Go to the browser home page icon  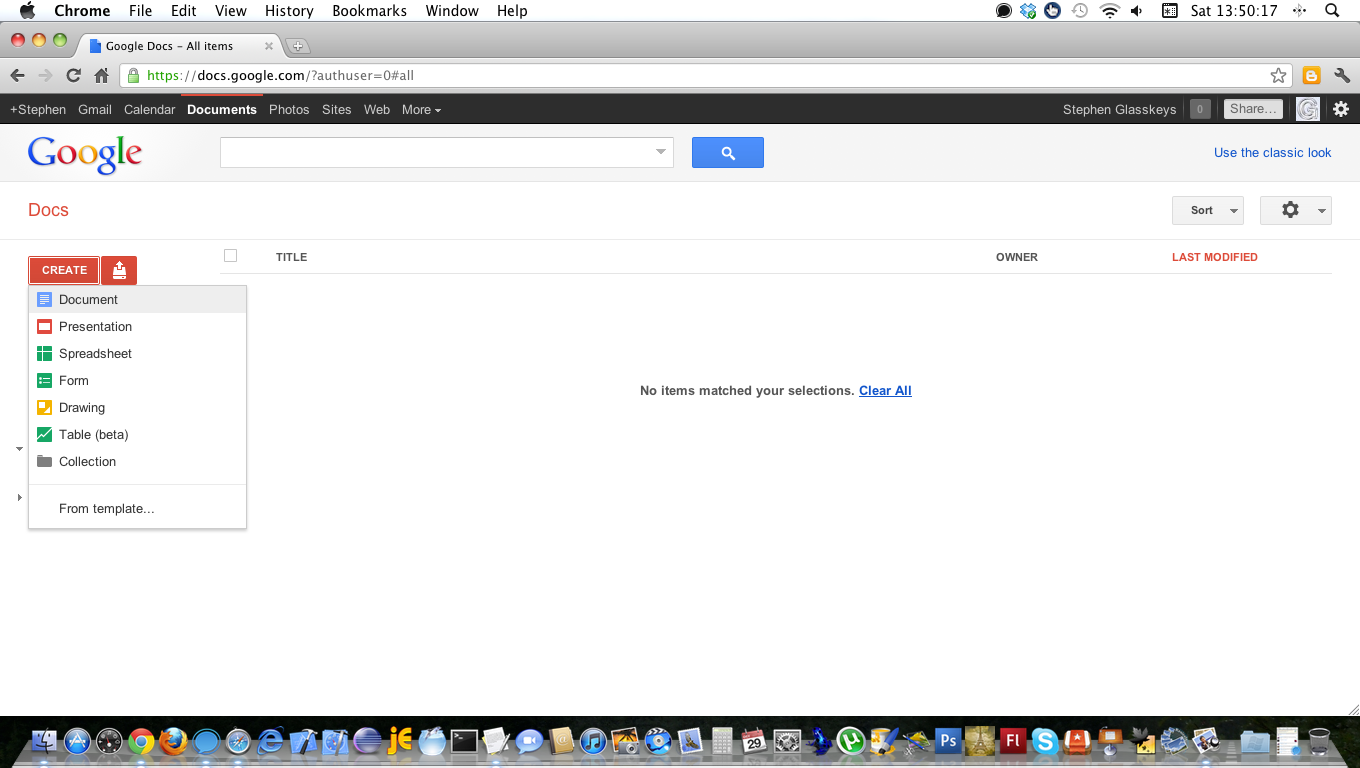[x=101, y=75]
